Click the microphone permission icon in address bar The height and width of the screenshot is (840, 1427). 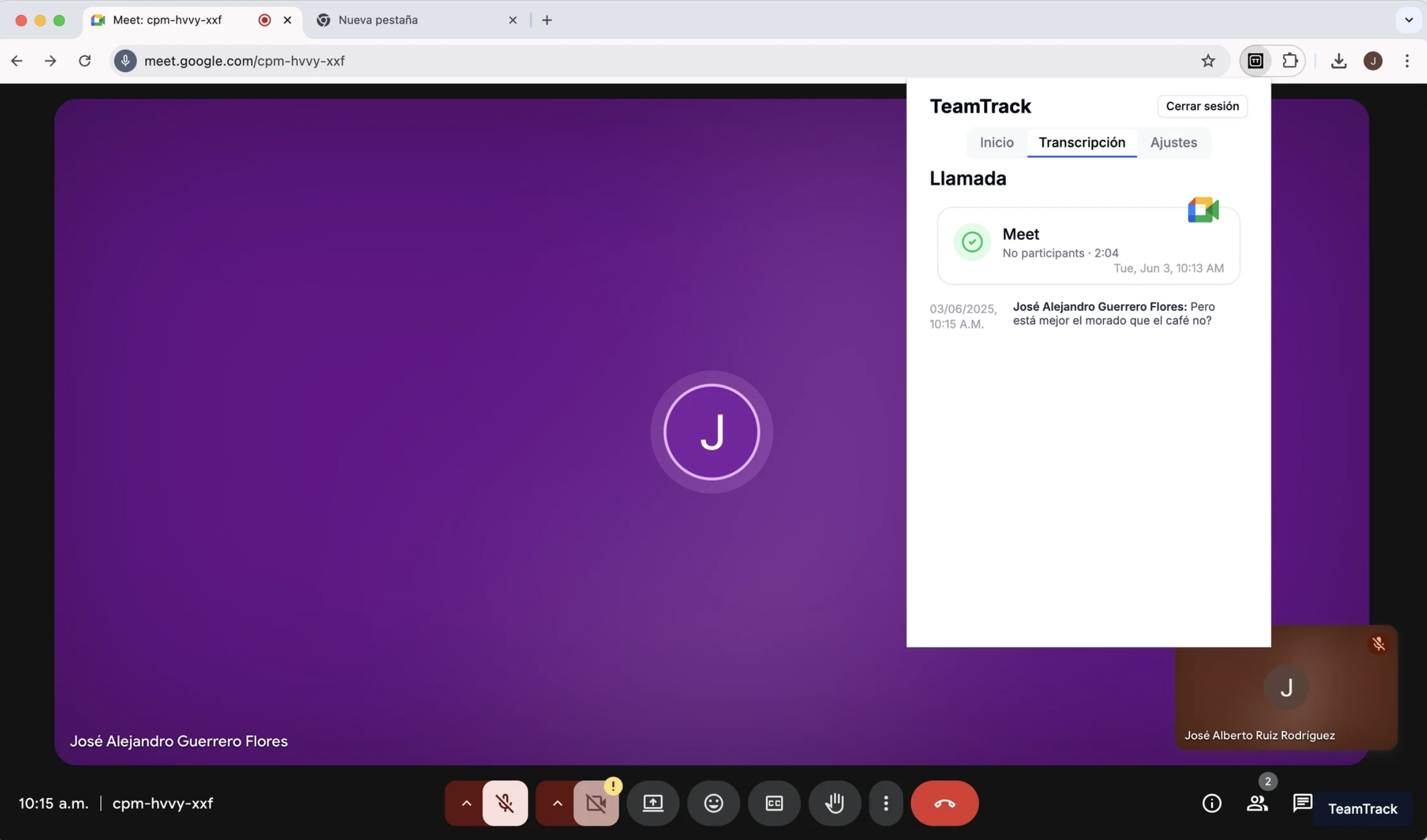[x=125, y=61]
